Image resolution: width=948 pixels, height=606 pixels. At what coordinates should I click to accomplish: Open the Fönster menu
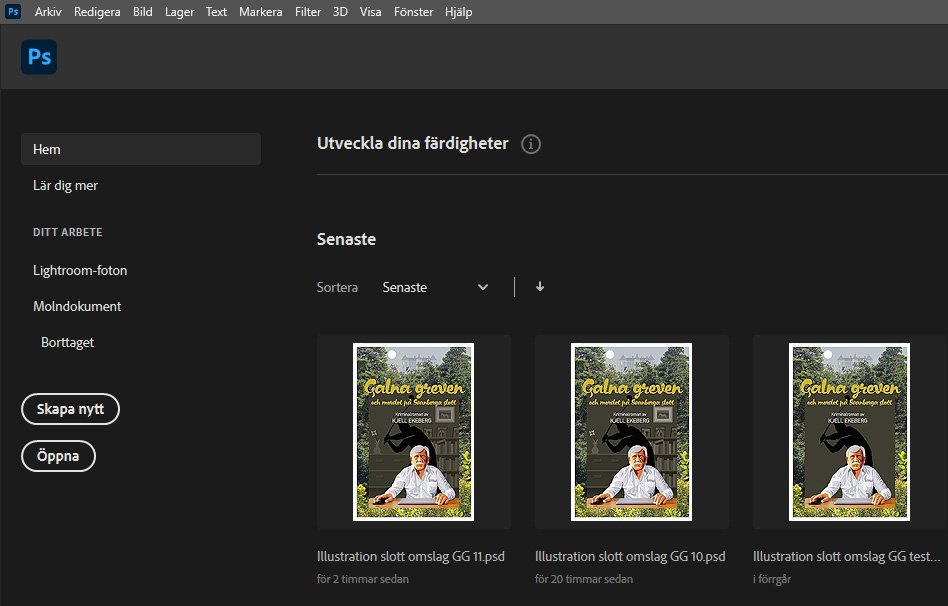click(413, 12)
